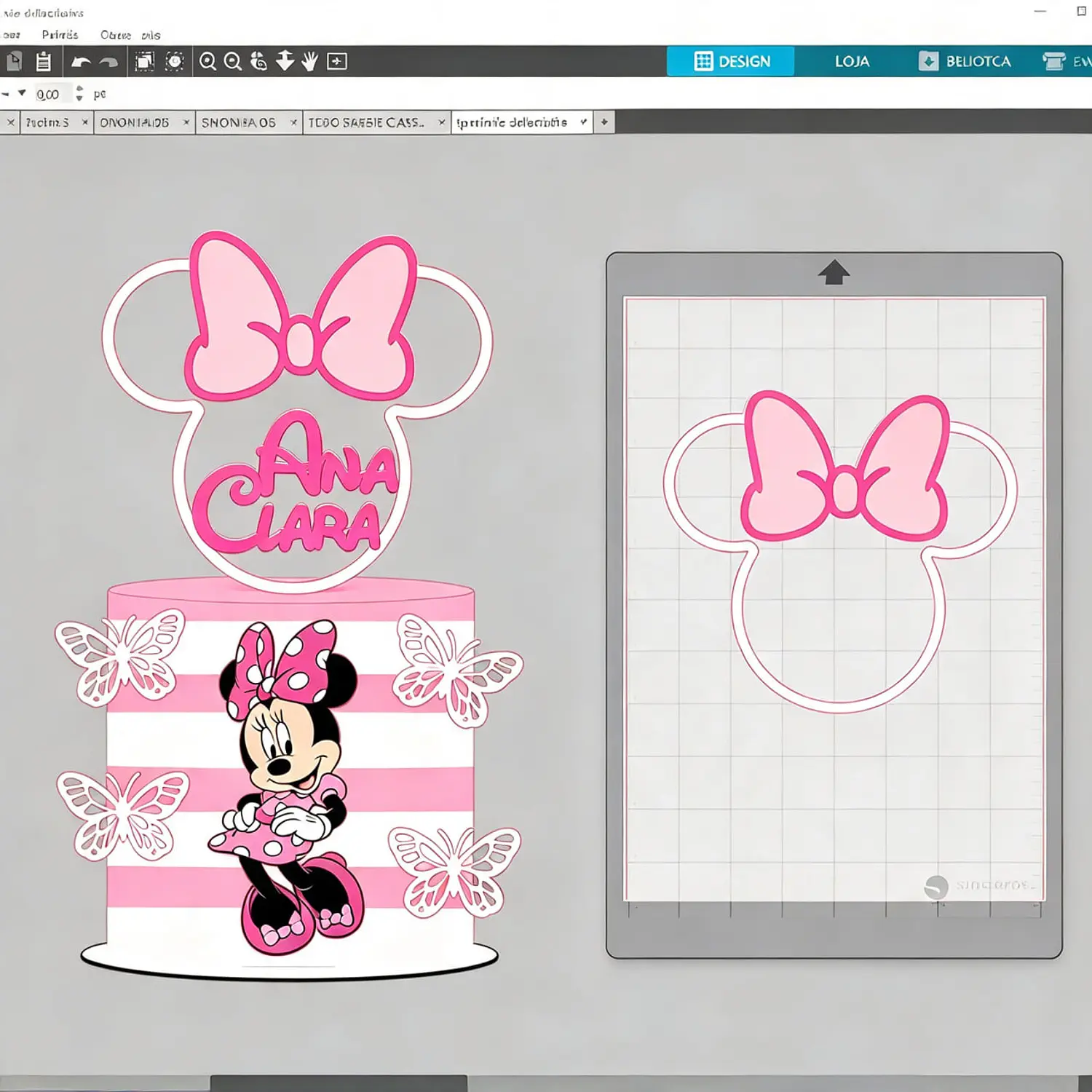The image size is (1092, 1092).
Task: Click the drag-zoom icon
Action: click(258, 61)
